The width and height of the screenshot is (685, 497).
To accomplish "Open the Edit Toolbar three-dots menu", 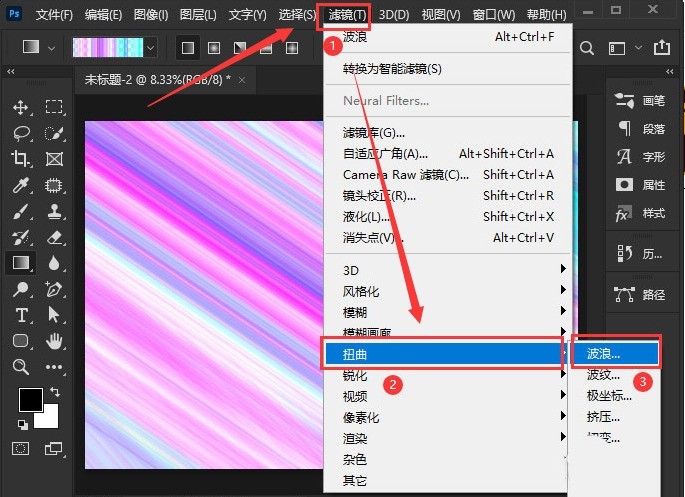I will 54,367.
